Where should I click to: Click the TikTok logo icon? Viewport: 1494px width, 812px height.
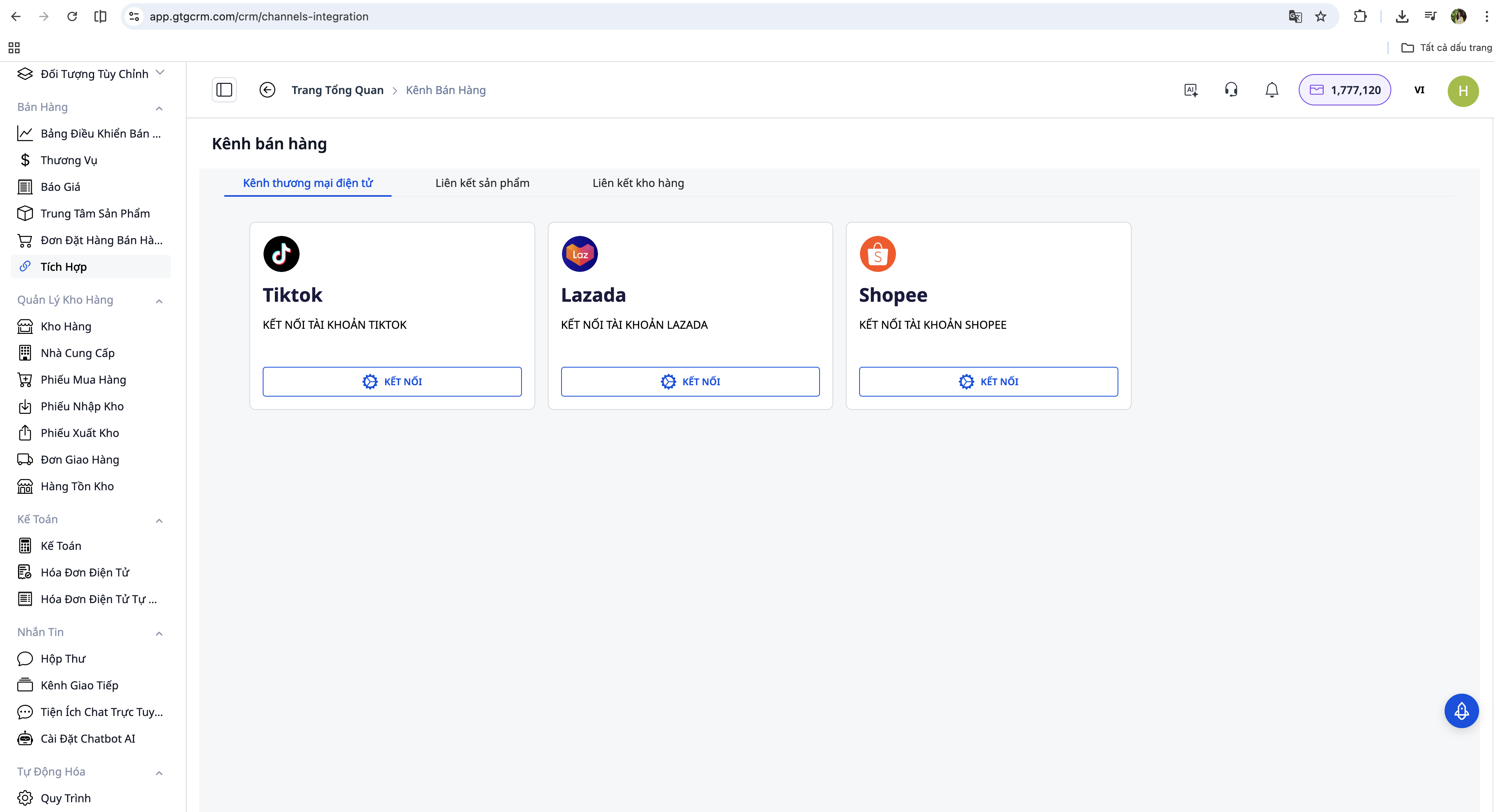coord(281,254)
